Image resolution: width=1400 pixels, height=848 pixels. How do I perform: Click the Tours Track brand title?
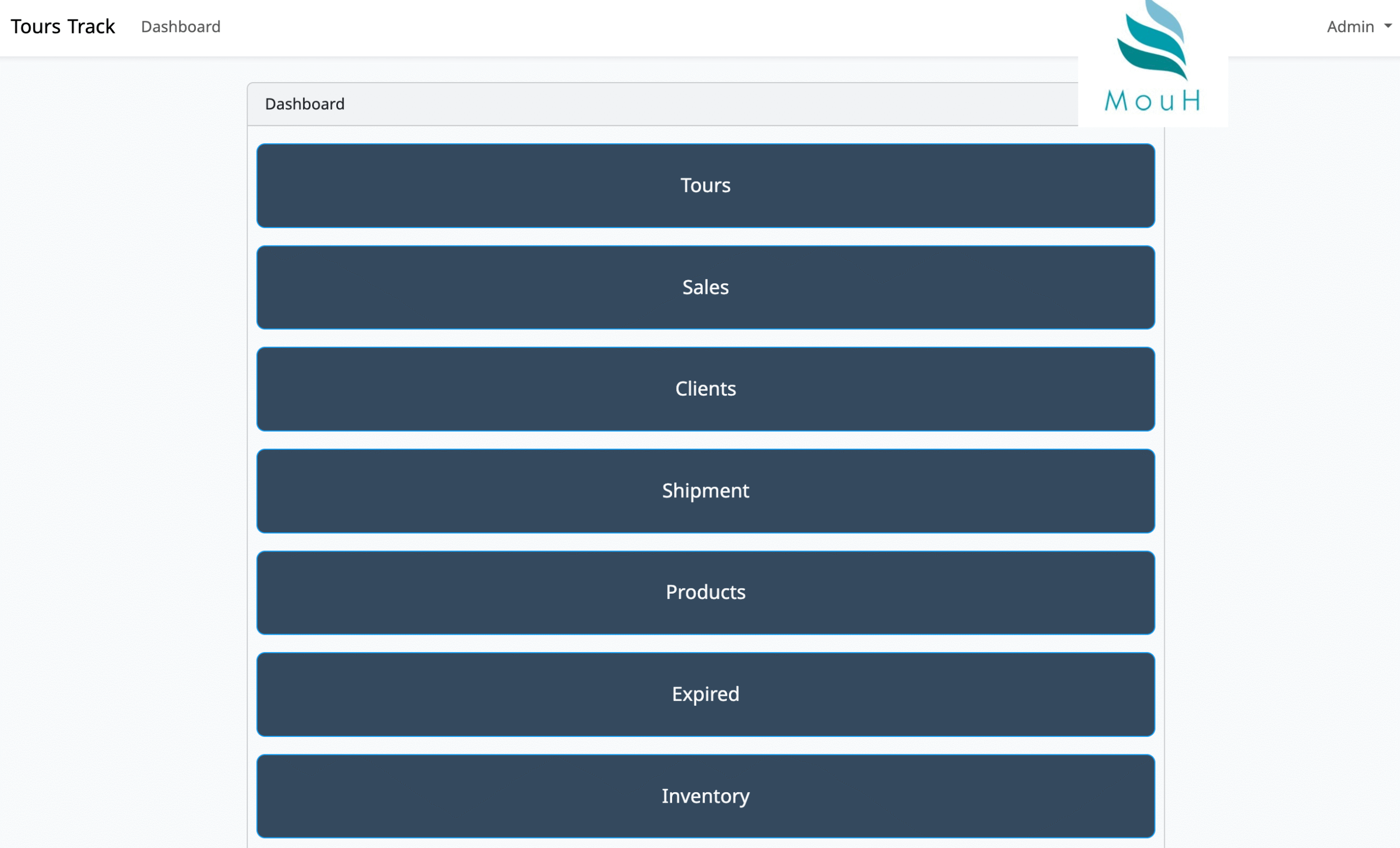pyautogui.click(x=62, y=27)
